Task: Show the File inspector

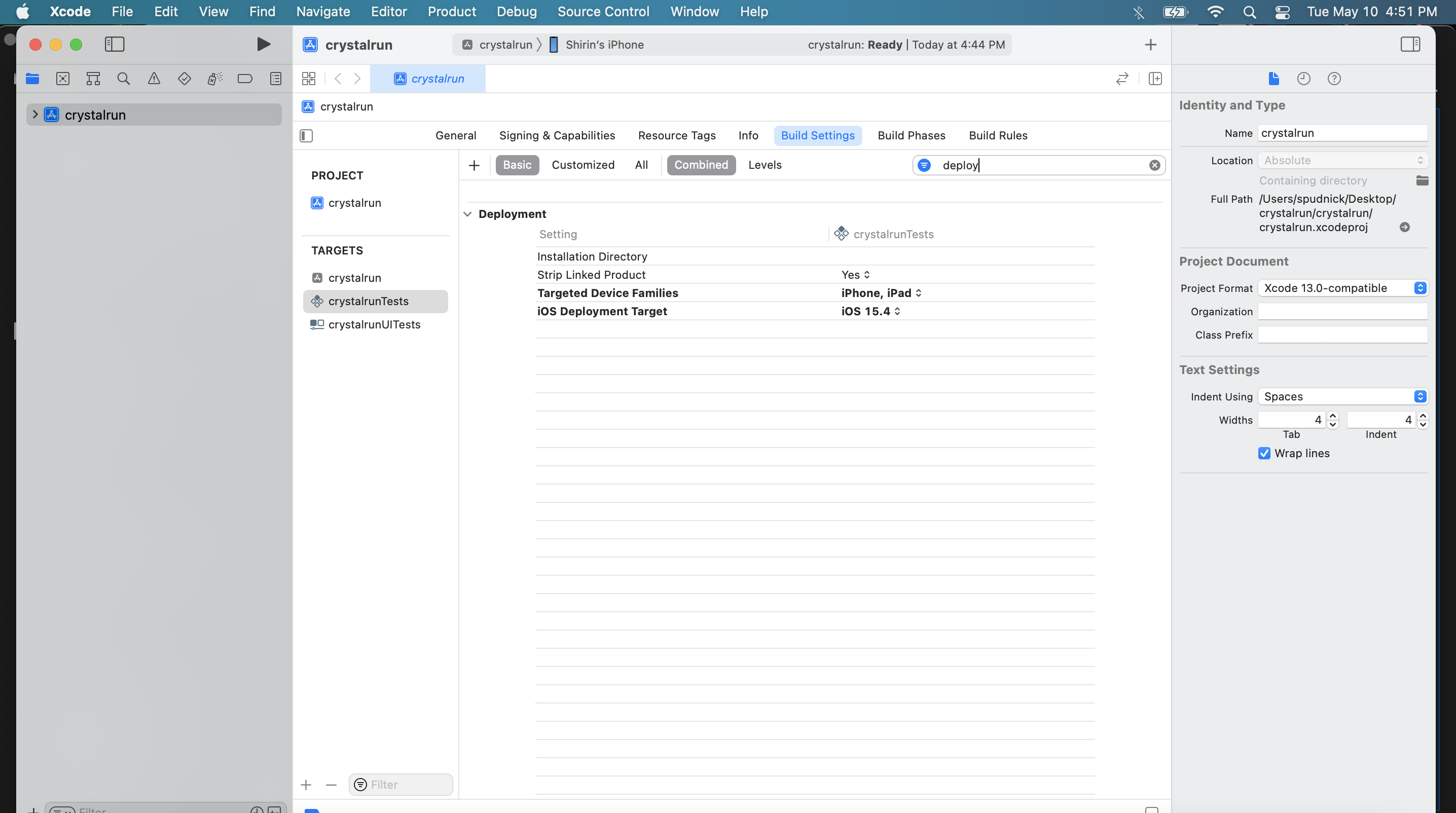Action: 1273,79
